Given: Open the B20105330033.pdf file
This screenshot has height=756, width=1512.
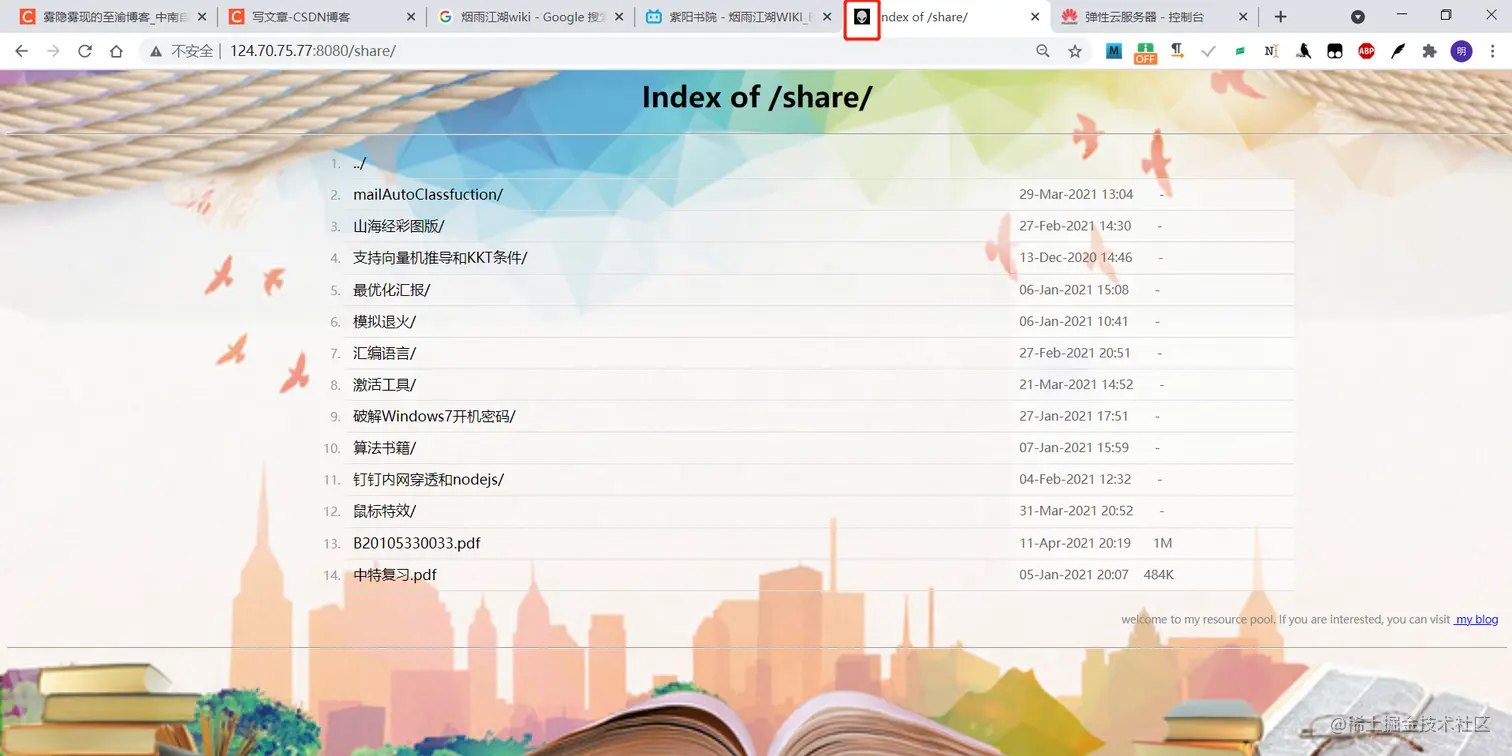Looking at the screenshot, I should click(x=417, y=543).
